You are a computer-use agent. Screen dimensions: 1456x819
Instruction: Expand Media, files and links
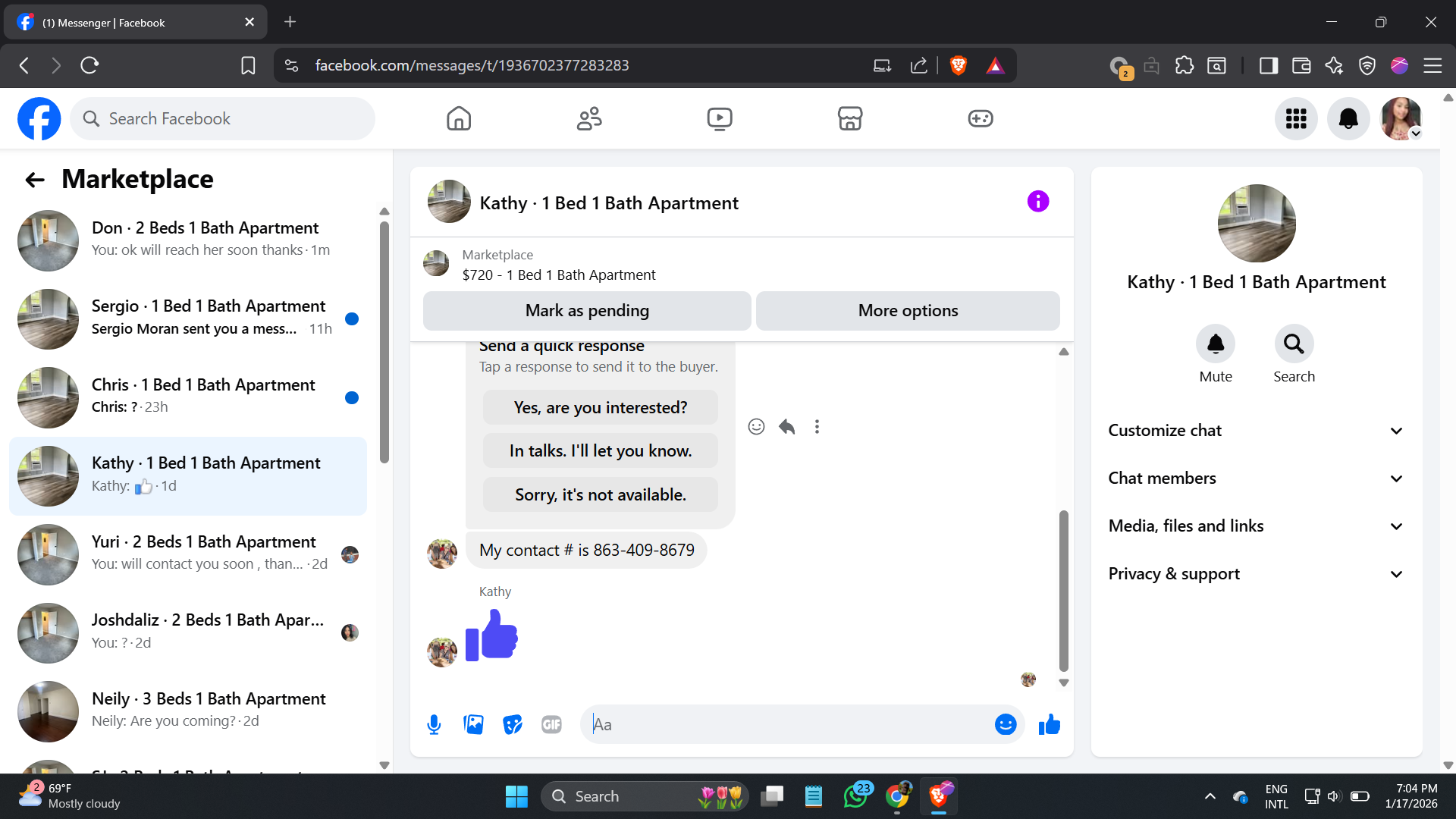coord(1256,526)
